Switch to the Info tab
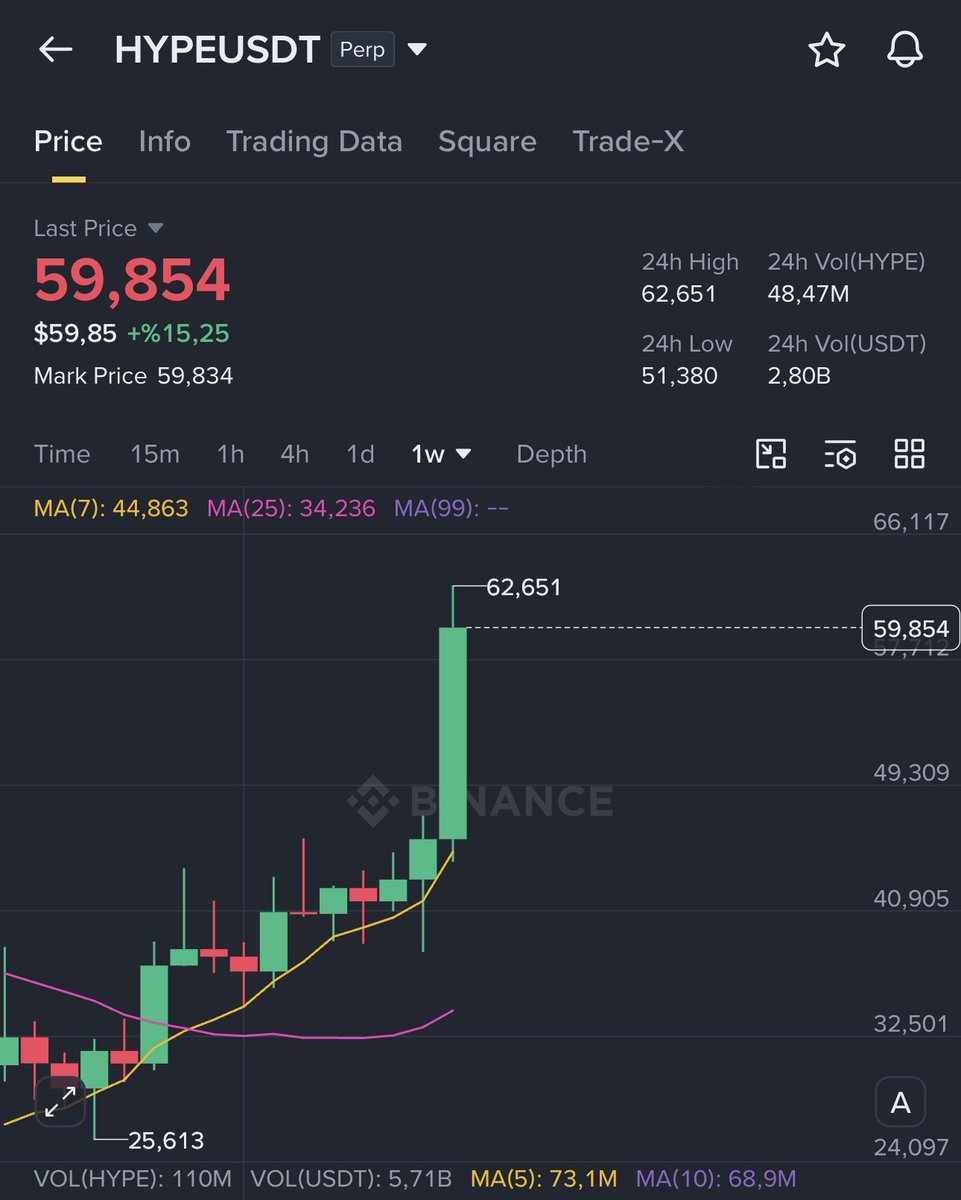The height and width of the screenshot is (1200, 961). (165, 142)
